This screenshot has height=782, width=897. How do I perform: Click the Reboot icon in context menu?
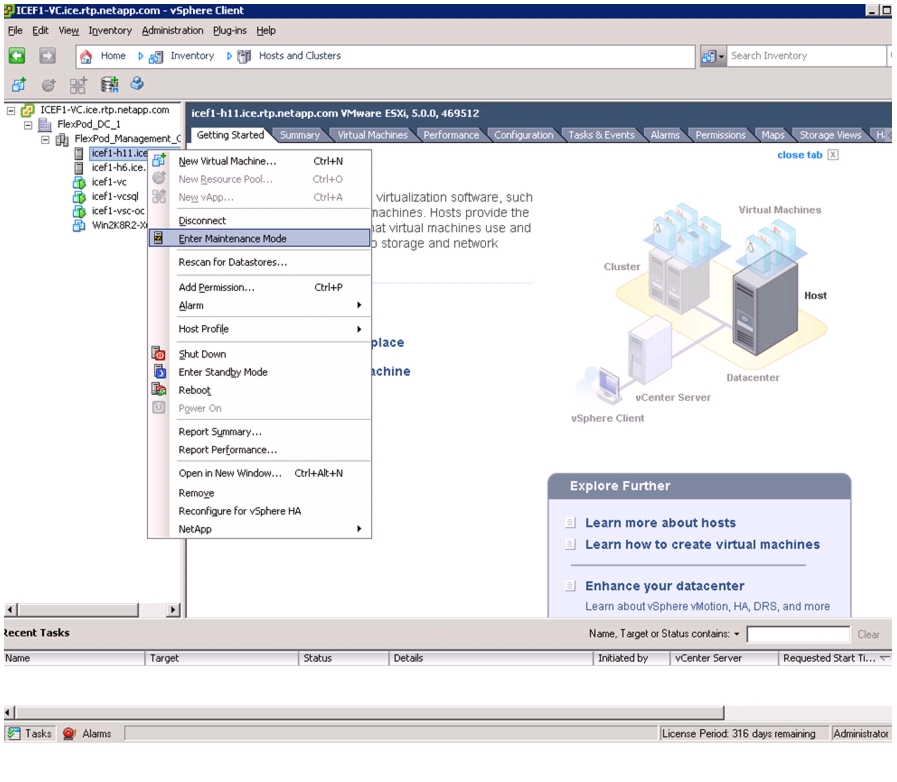pyautogui.click(x=158, y=390)
